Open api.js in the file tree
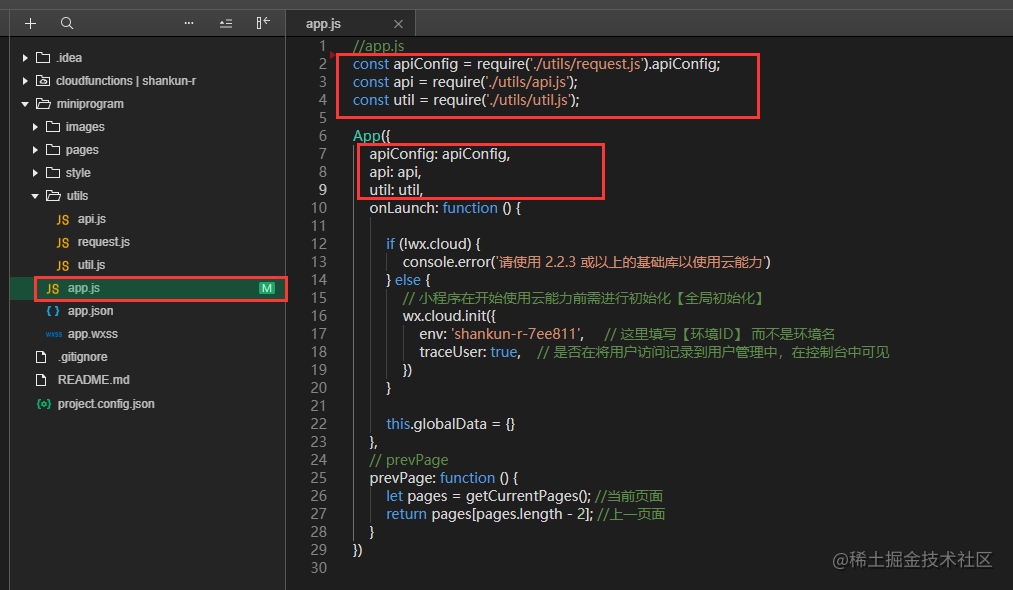Image resolution: width=1013 pixels, height=590 pixels. 92,219
